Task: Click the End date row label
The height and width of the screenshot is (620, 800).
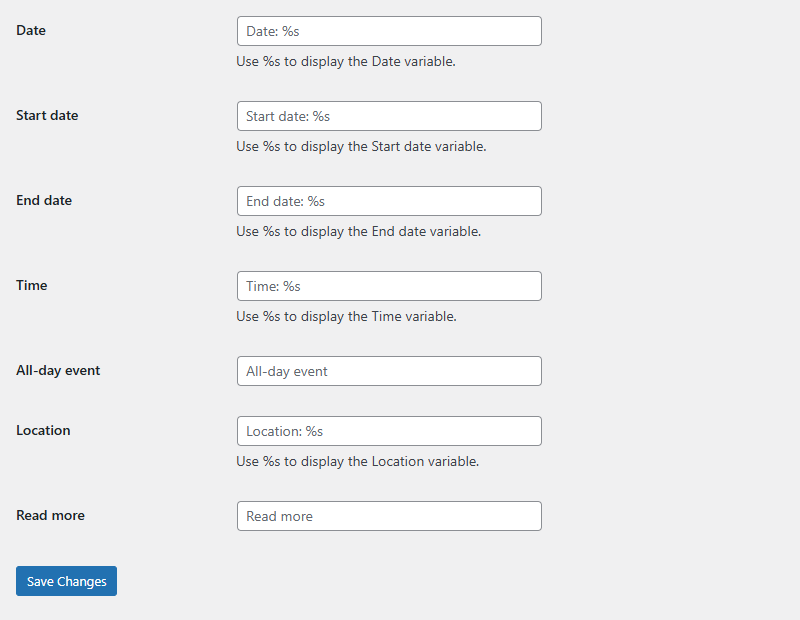Action: tap(43, 200)
